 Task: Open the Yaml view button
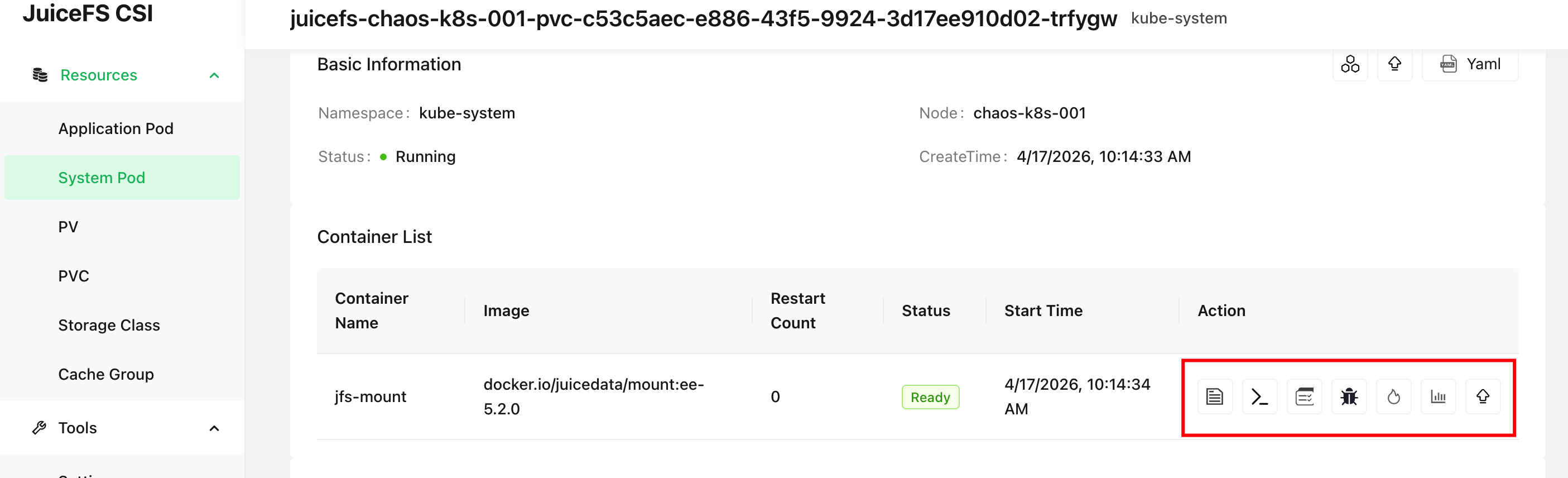1469,64
